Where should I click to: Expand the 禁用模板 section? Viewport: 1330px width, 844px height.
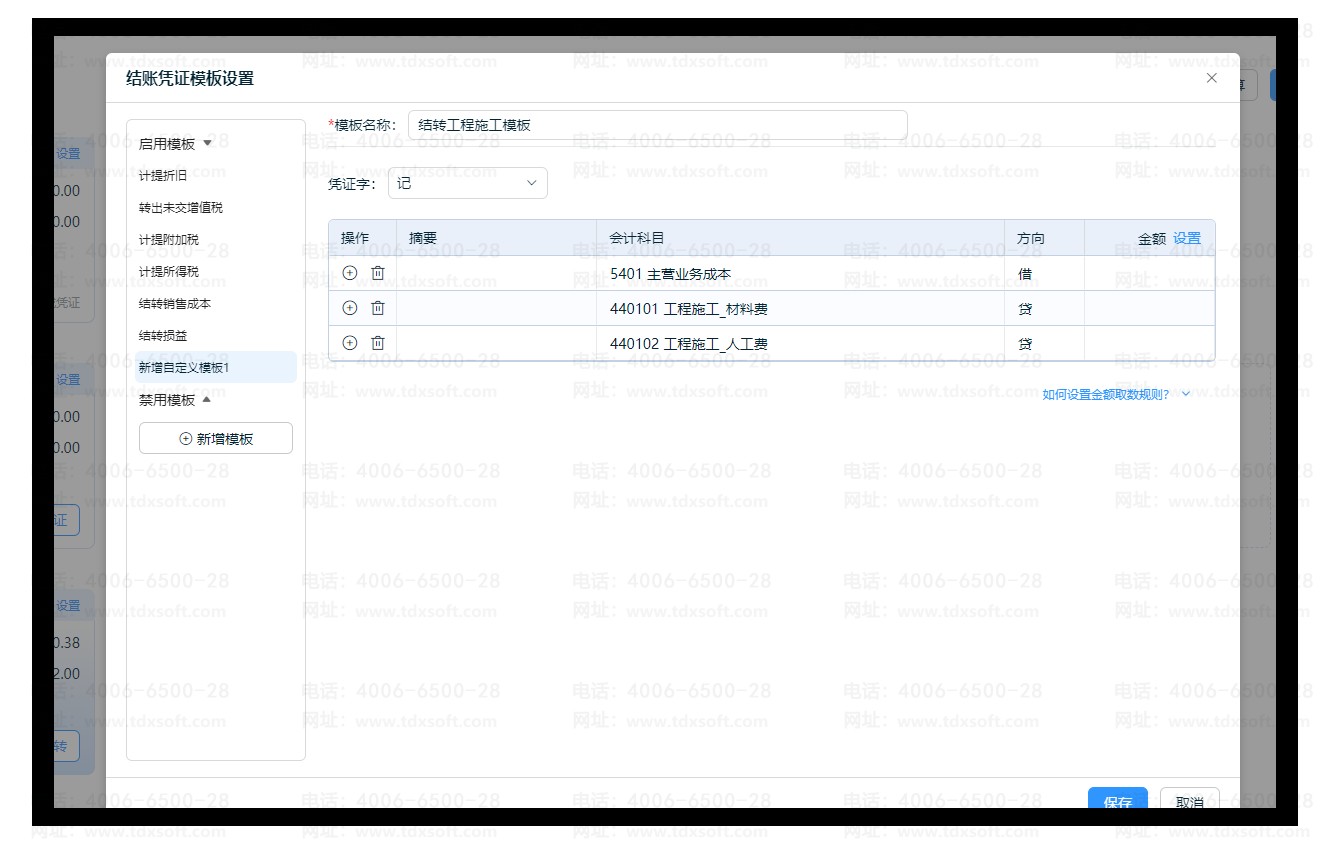click(x=175, y=400)
